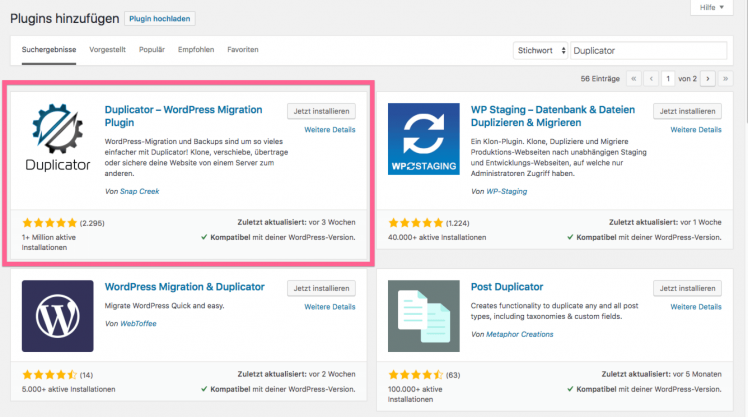Open the Metaphor Creations author link
Image resolution: width=748 pixels, height=417 pixels.
click(x=519, y=334)
